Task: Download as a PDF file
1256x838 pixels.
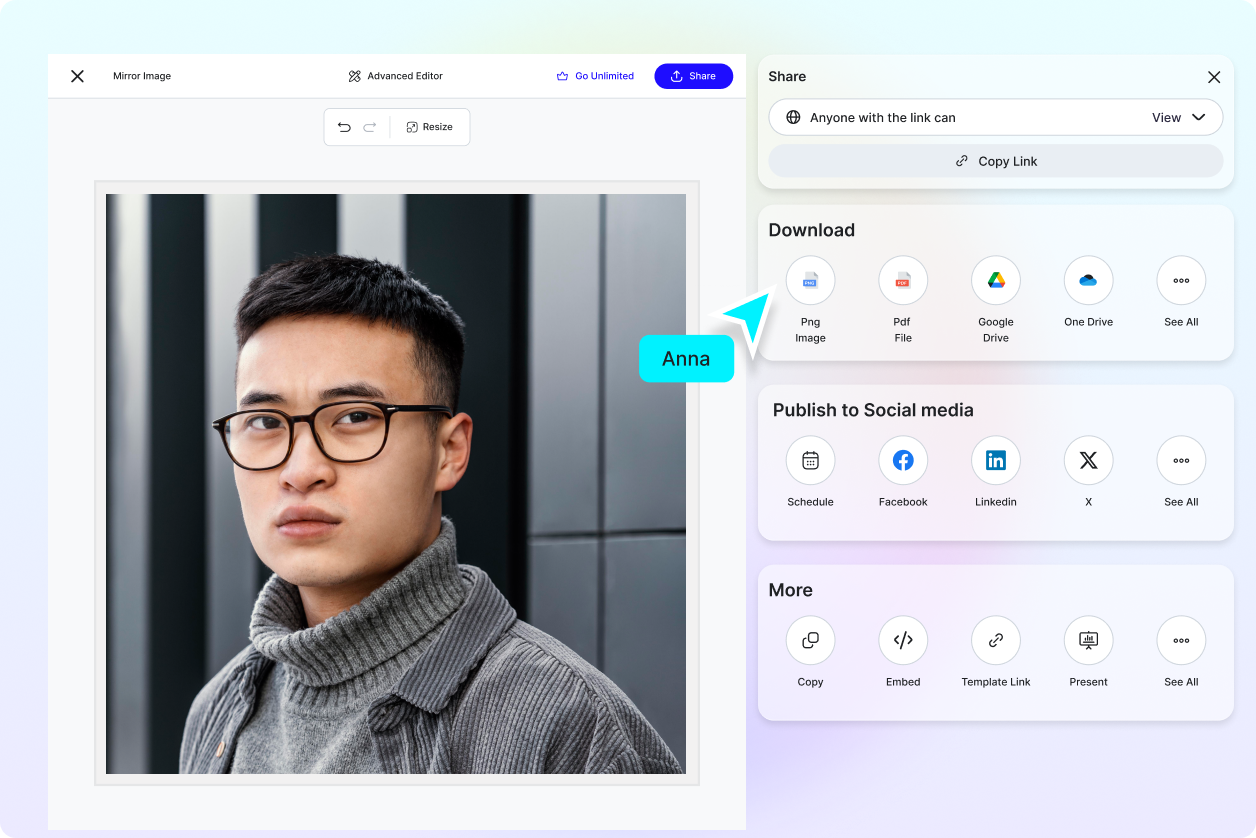Action: pos(902,280)
